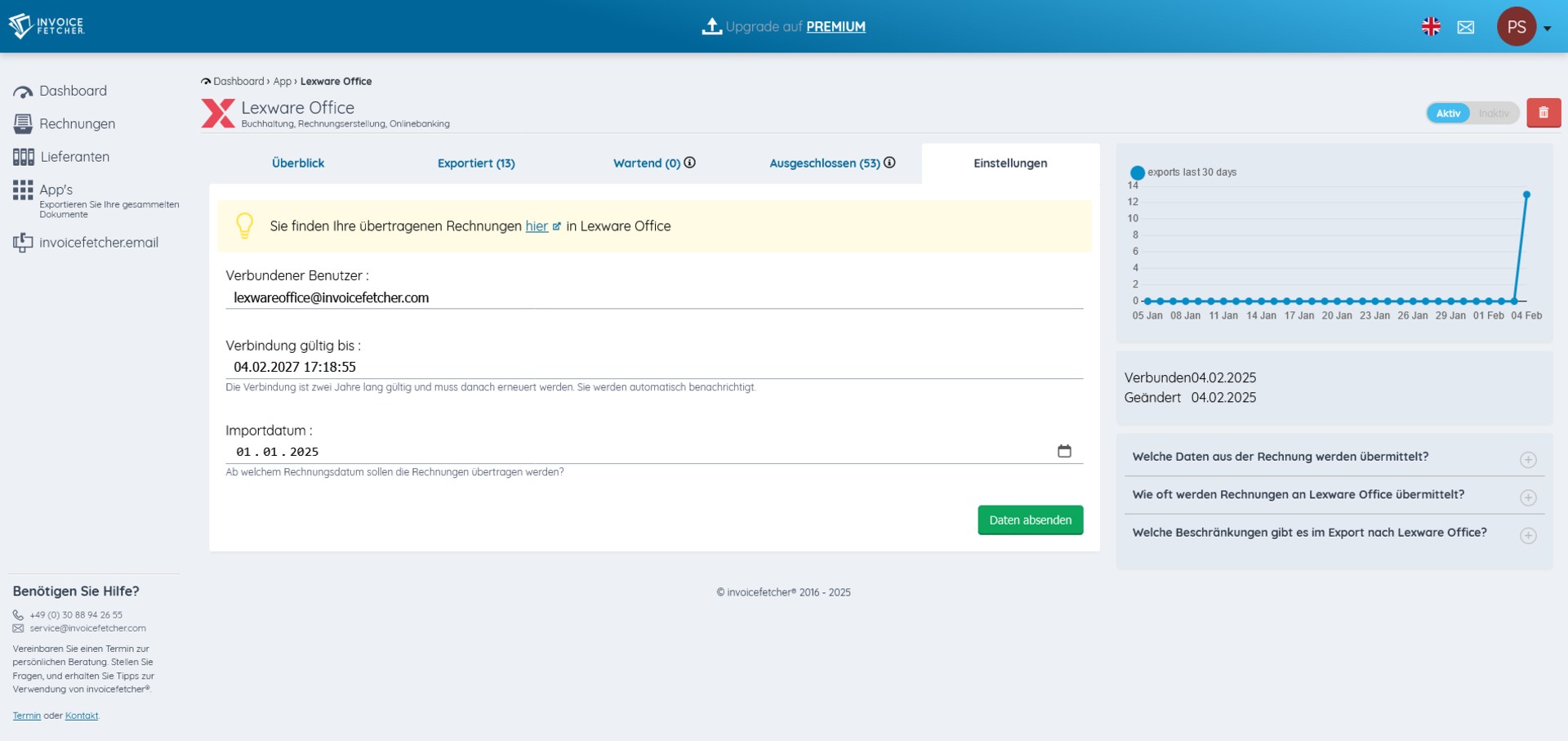
Task: Click the Invoice Fetcher logo
Action: tap(47, 26)
